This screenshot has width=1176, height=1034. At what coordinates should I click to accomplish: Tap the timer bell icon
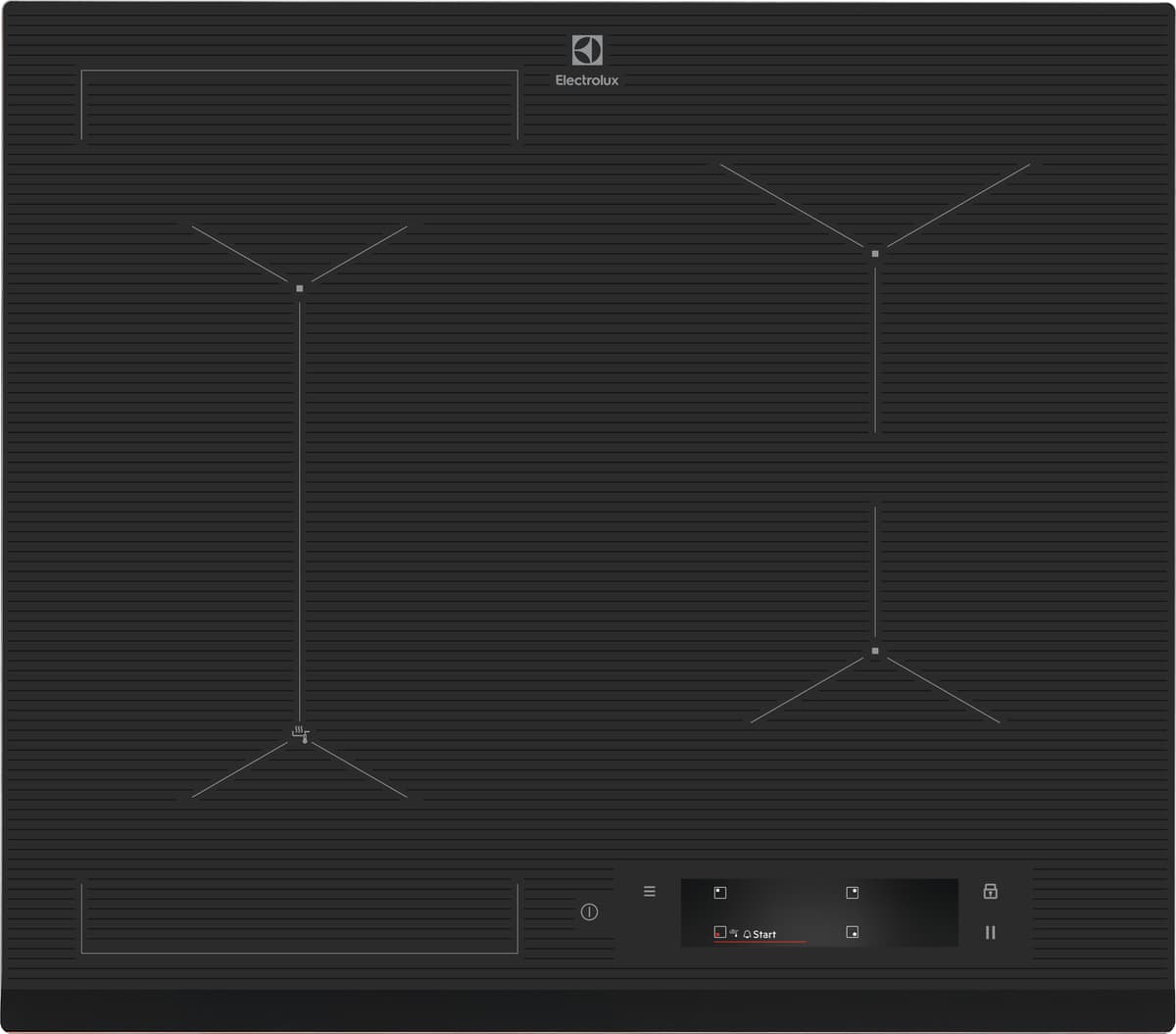(x=747, y=935)
